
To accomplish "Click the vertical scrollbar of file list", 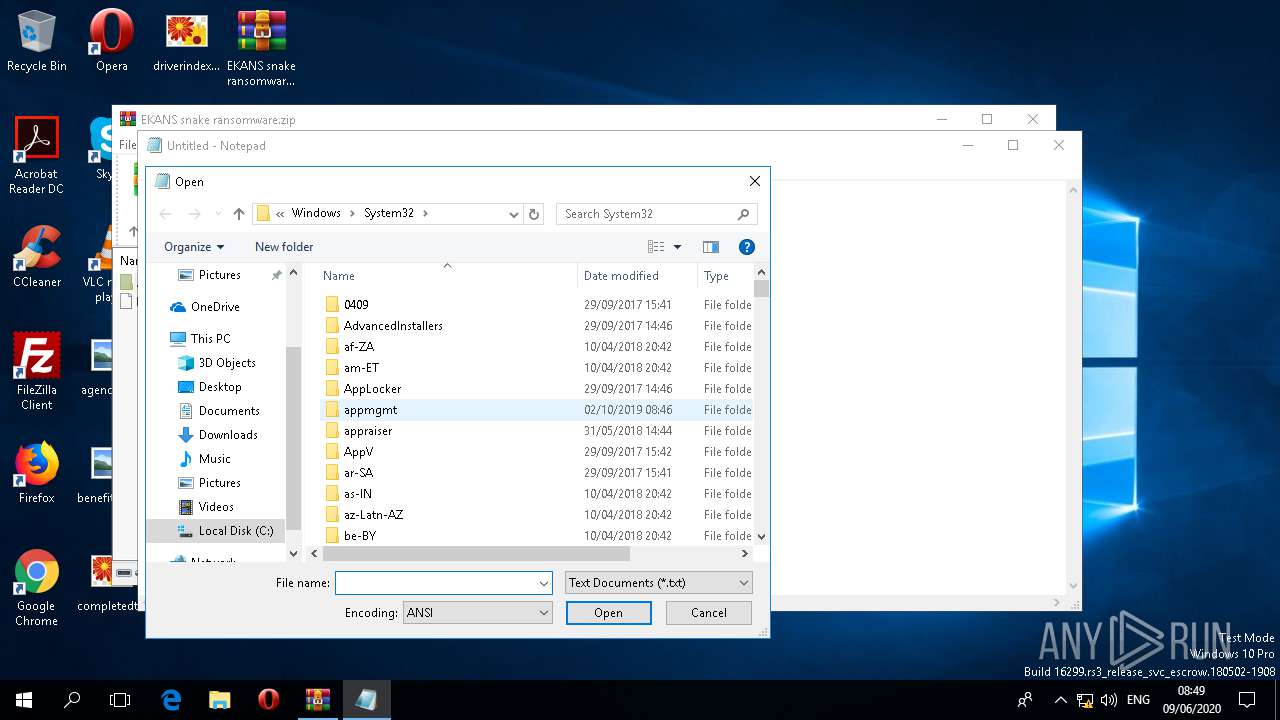I will 762,289.
